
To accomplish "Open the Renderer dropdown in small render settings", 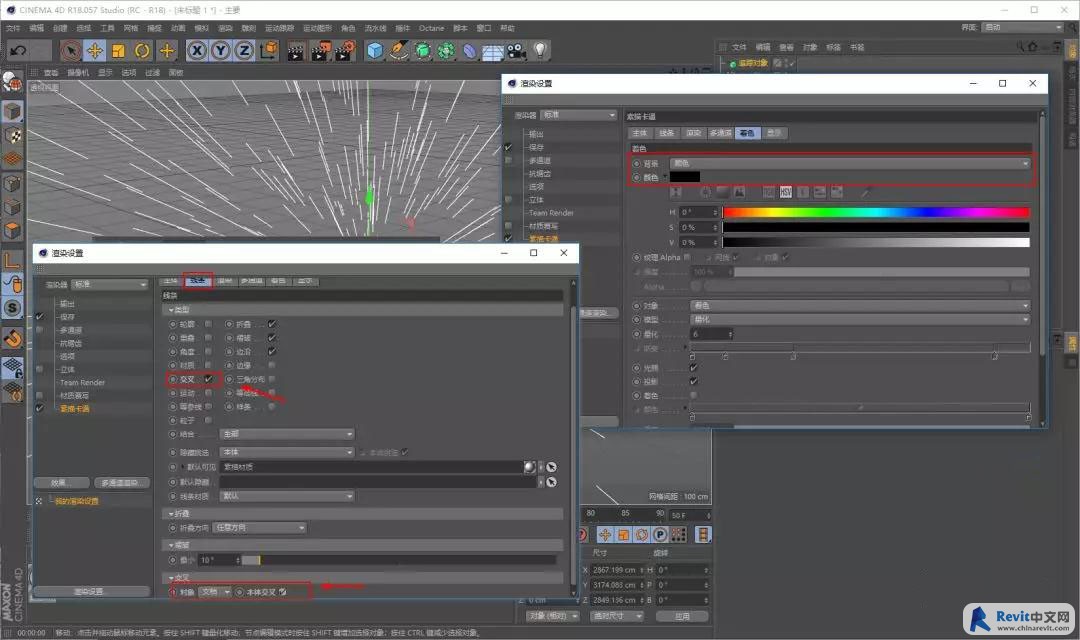I will 110,284.
